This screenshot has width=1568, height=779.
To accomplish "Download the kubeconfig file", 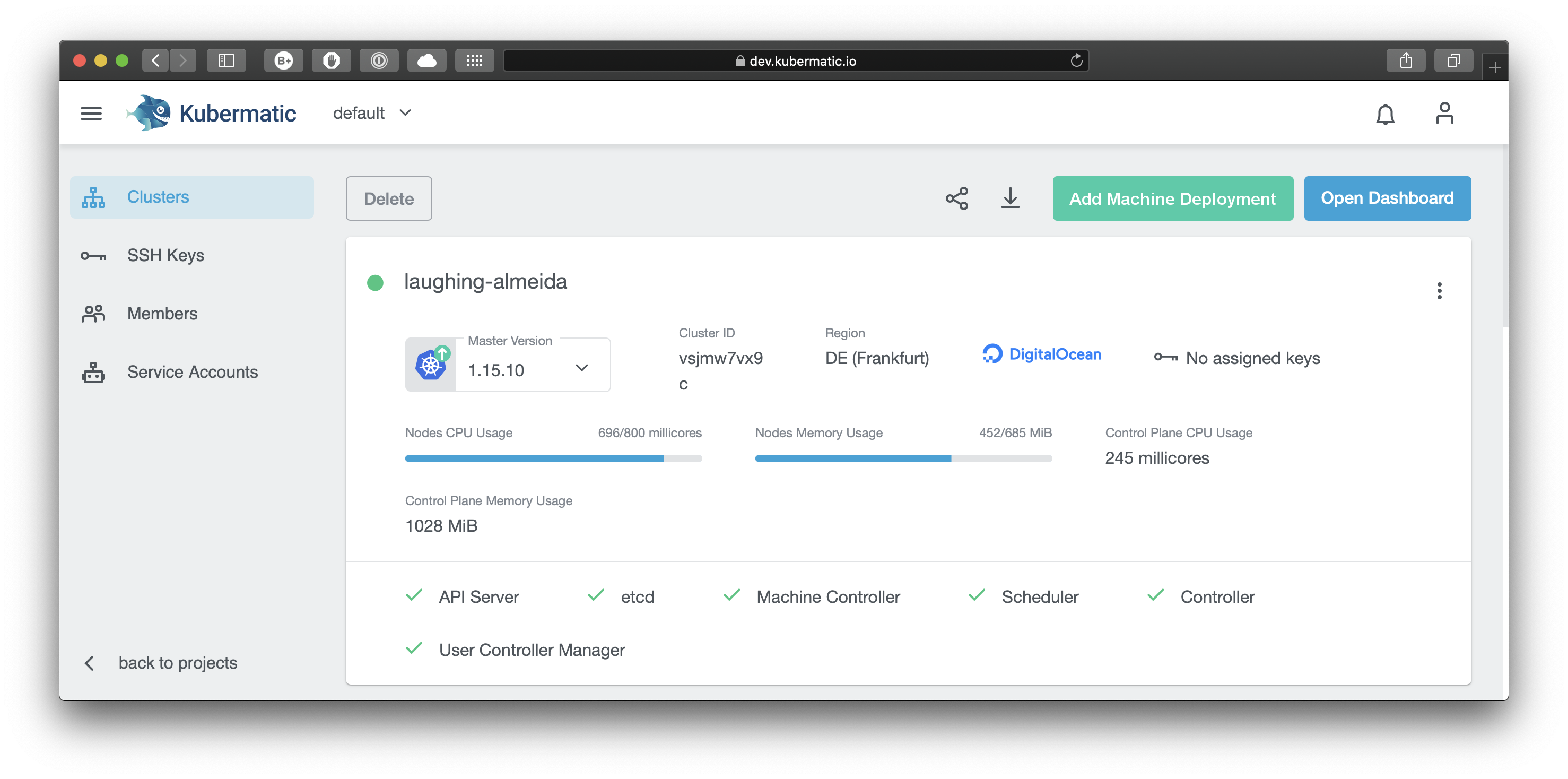I will click(x=1010, y=198).
